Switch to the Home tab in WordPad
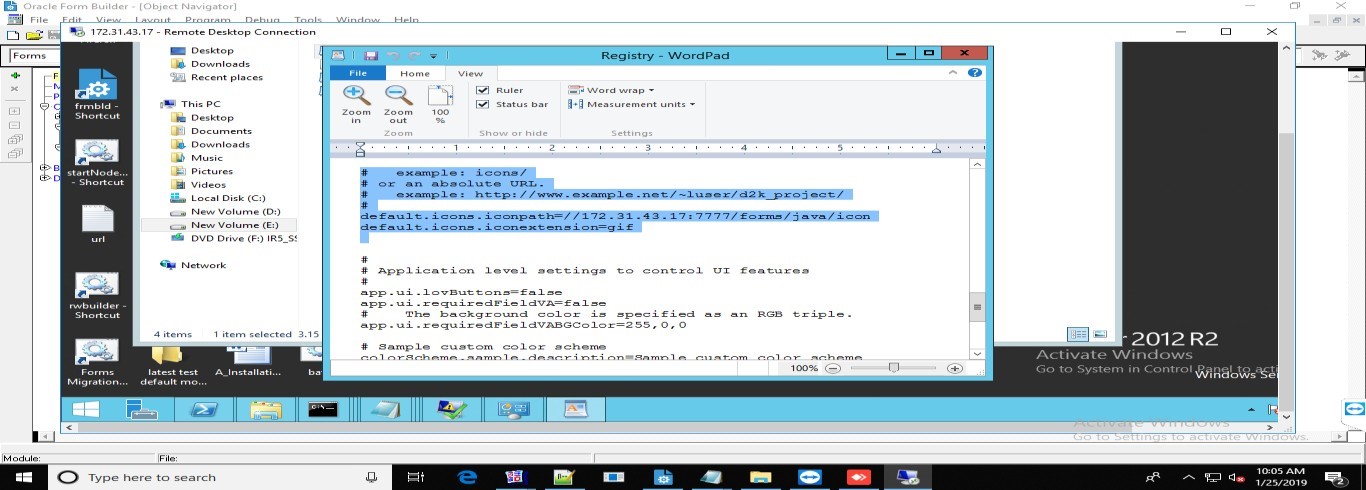The height and width of the screenshot is (490, 1366). [x=415, y=73]
